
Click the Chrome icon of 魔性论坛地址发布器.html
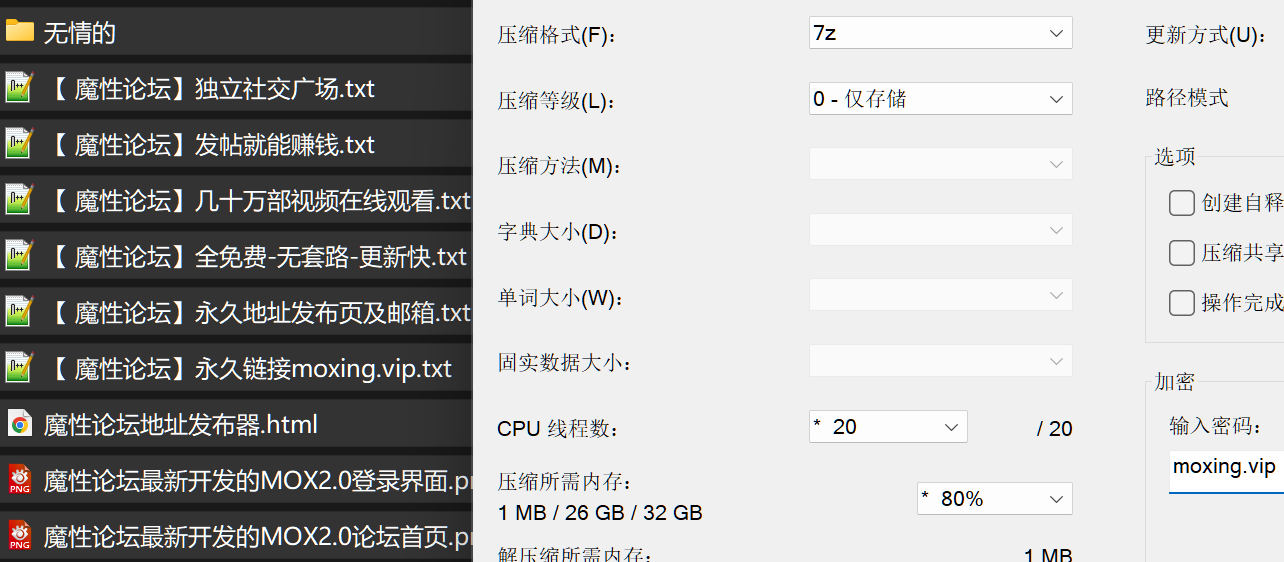19,424
